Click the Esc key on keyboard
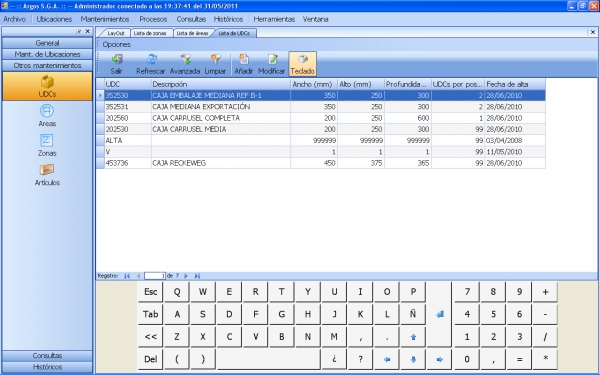The image size is (600, 375). point(150,292)
